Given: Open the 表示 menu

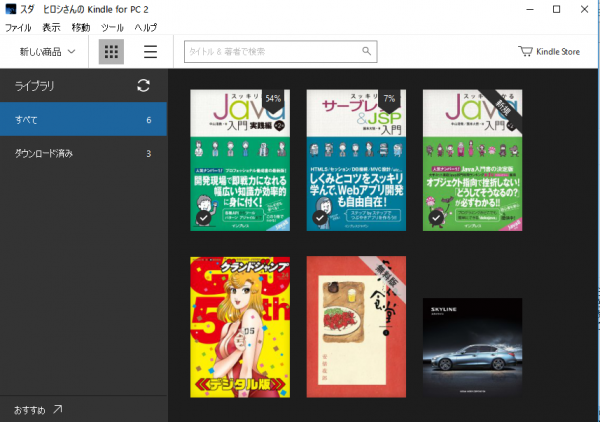Looking at the screenshot, I should tap(51, 28).
